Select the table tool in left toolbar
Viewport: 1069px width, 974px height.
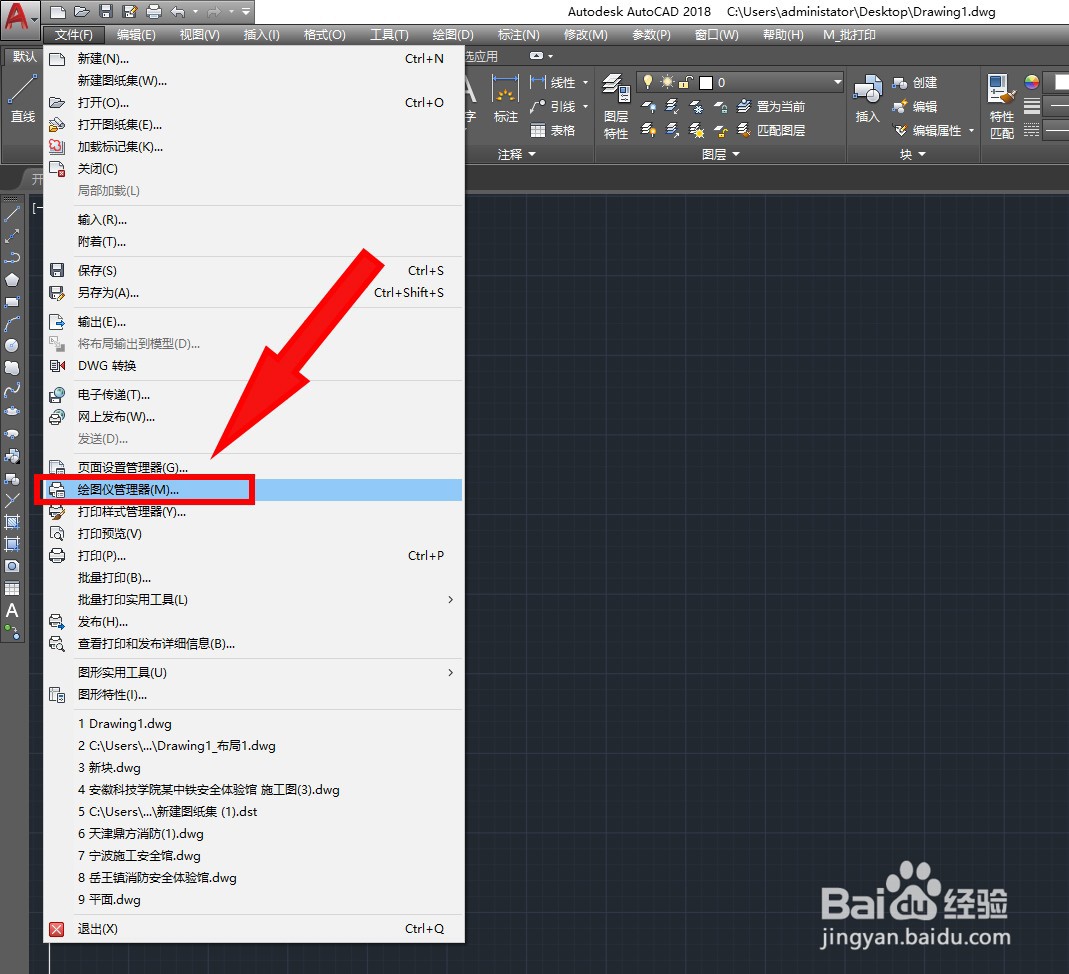pos(12,588)
